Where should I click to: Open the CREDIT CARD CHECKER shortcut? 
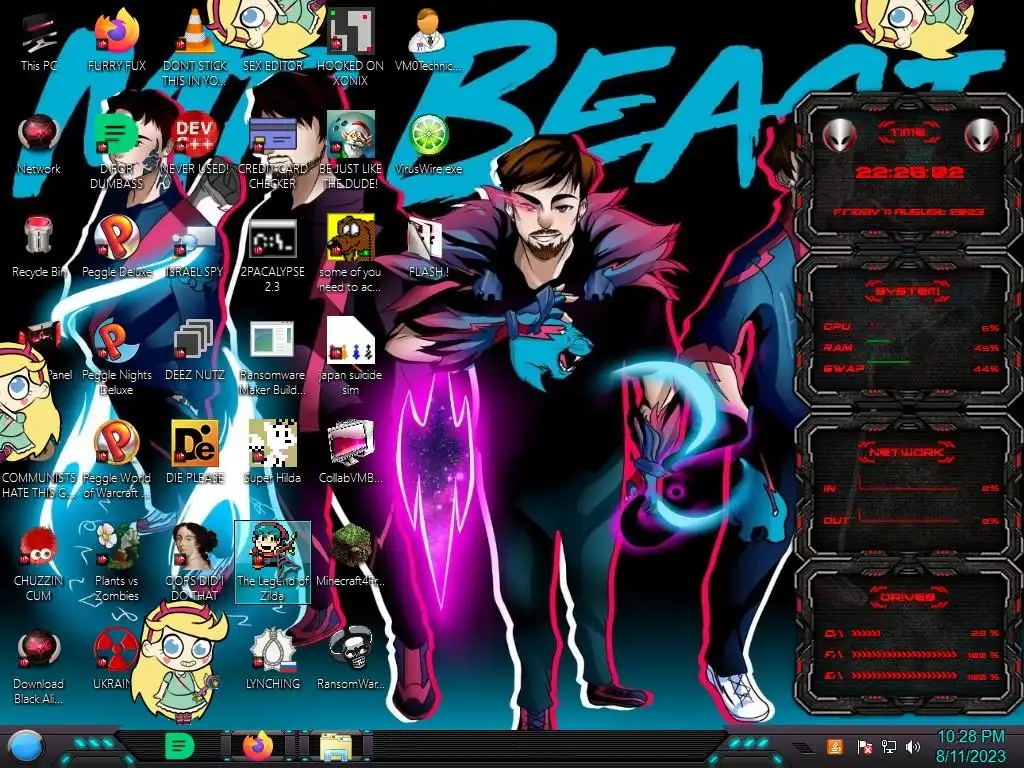click(272, 152)
